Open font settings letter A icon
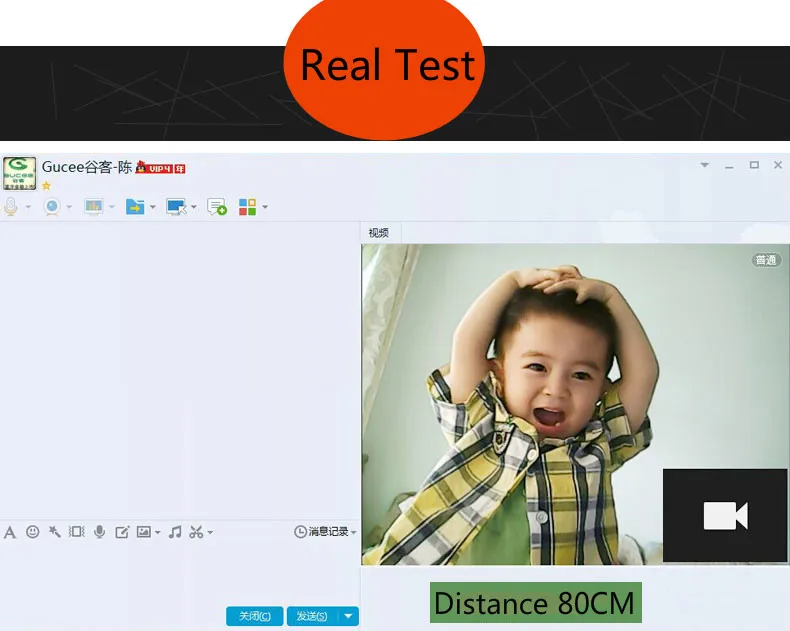Viewport: 790px width, 631px height. [10, 532]
